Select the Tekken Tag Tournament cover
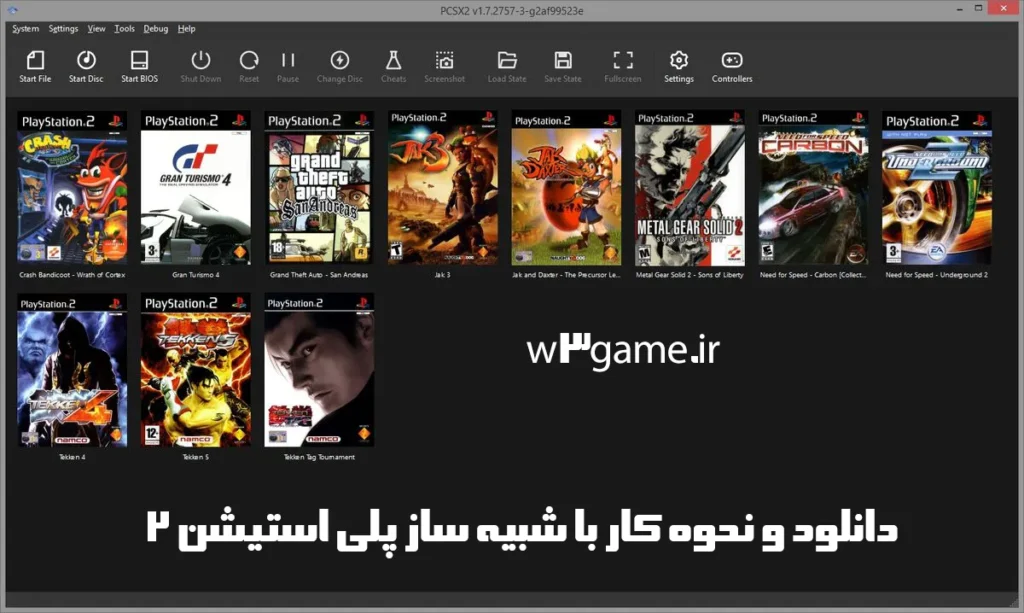This screenshot has width=1024, height=613. [319, 370]
